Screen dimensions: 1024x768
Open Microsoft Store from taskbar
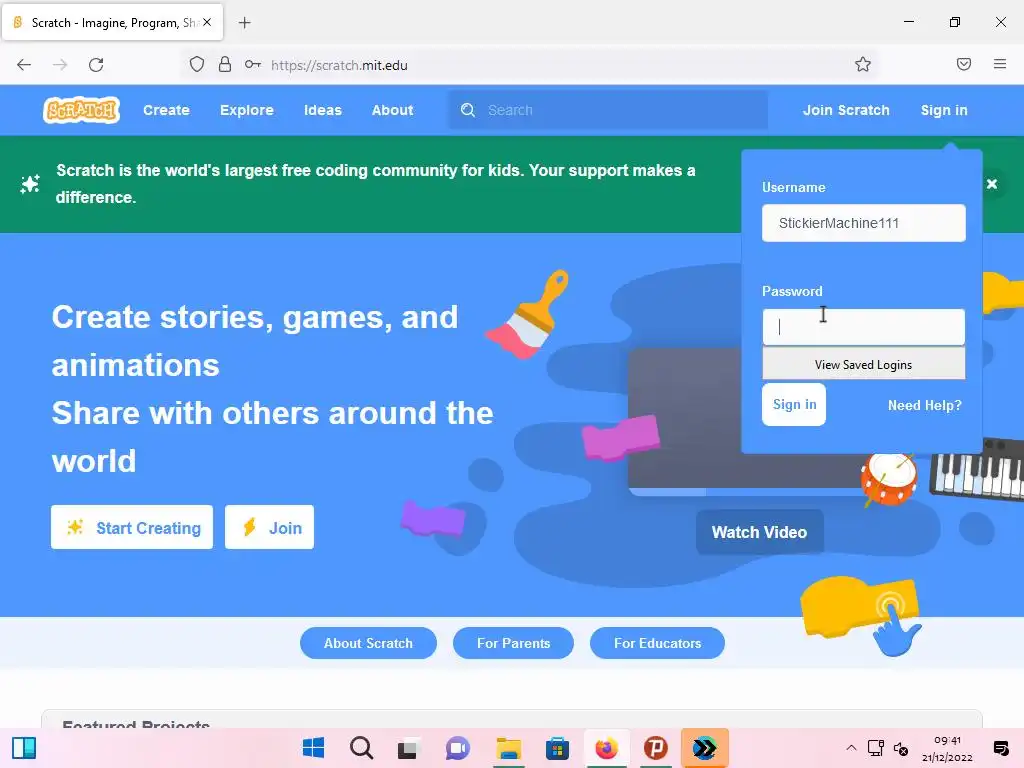(557, 748)
